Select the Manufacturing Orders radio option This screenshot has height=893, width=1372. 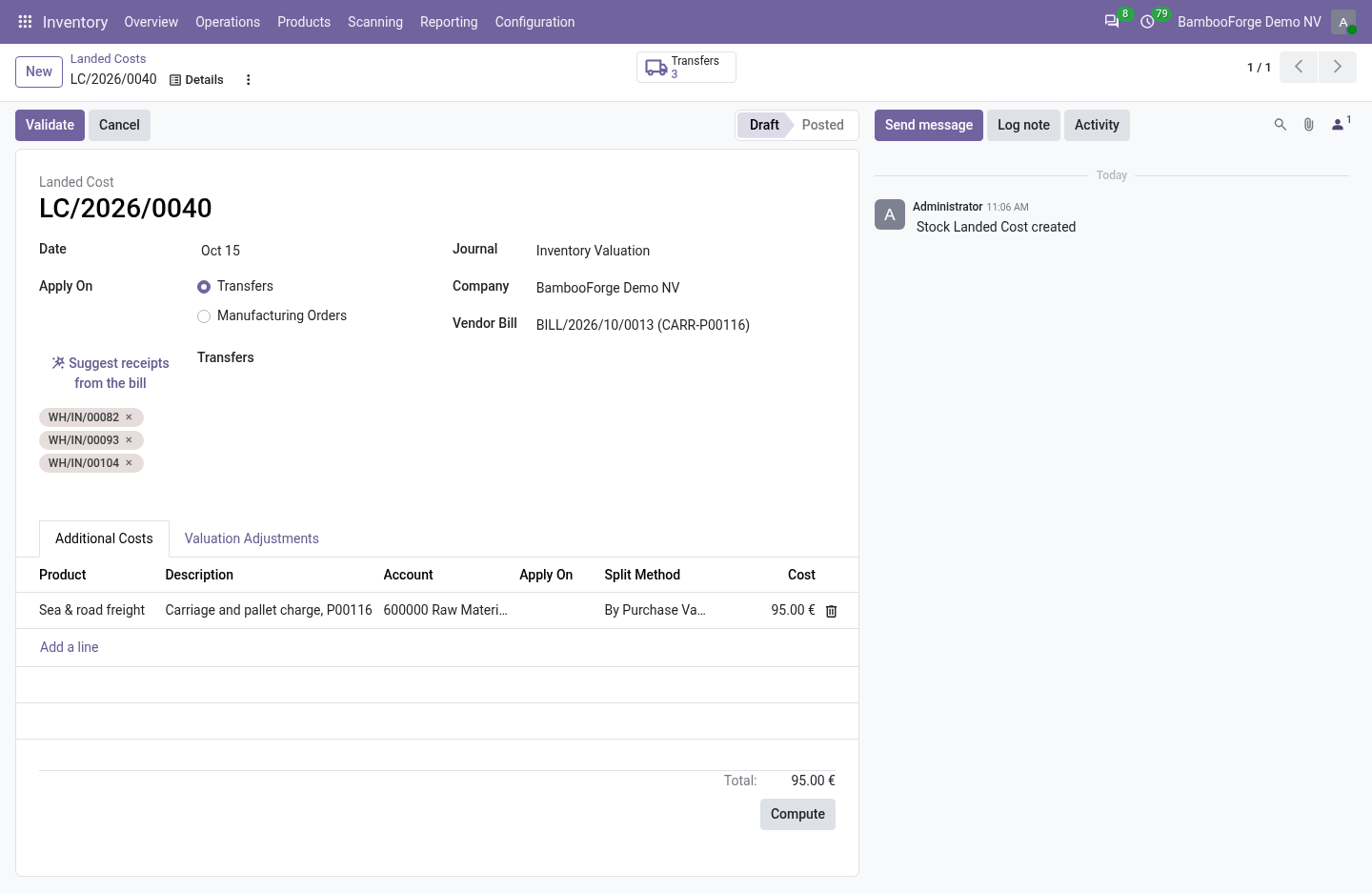[x=204, y=316]
